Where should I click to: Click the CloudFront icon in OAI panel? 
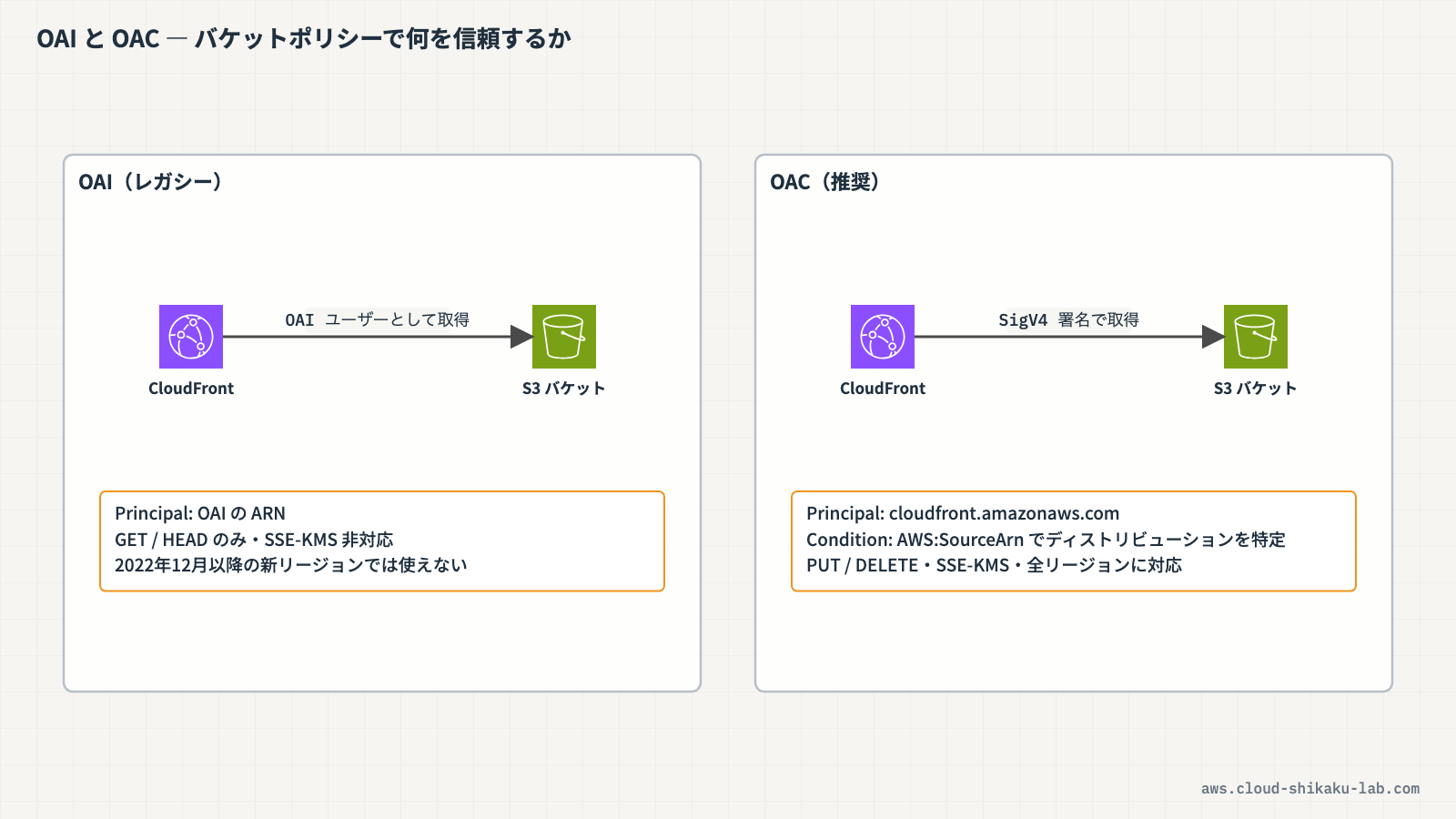pos(191,337)
